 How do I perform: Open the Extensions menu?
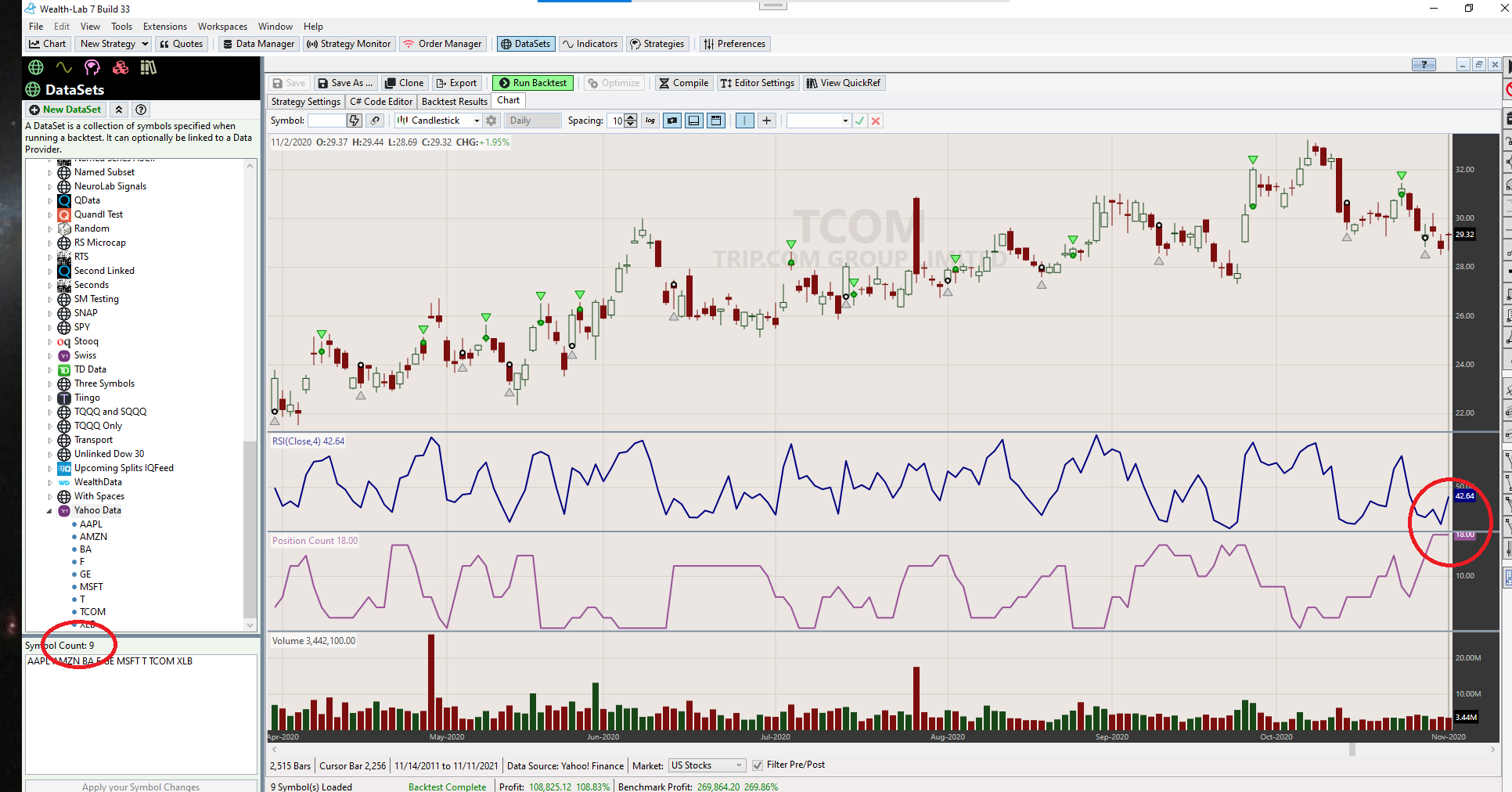click(x=164, y=27)
